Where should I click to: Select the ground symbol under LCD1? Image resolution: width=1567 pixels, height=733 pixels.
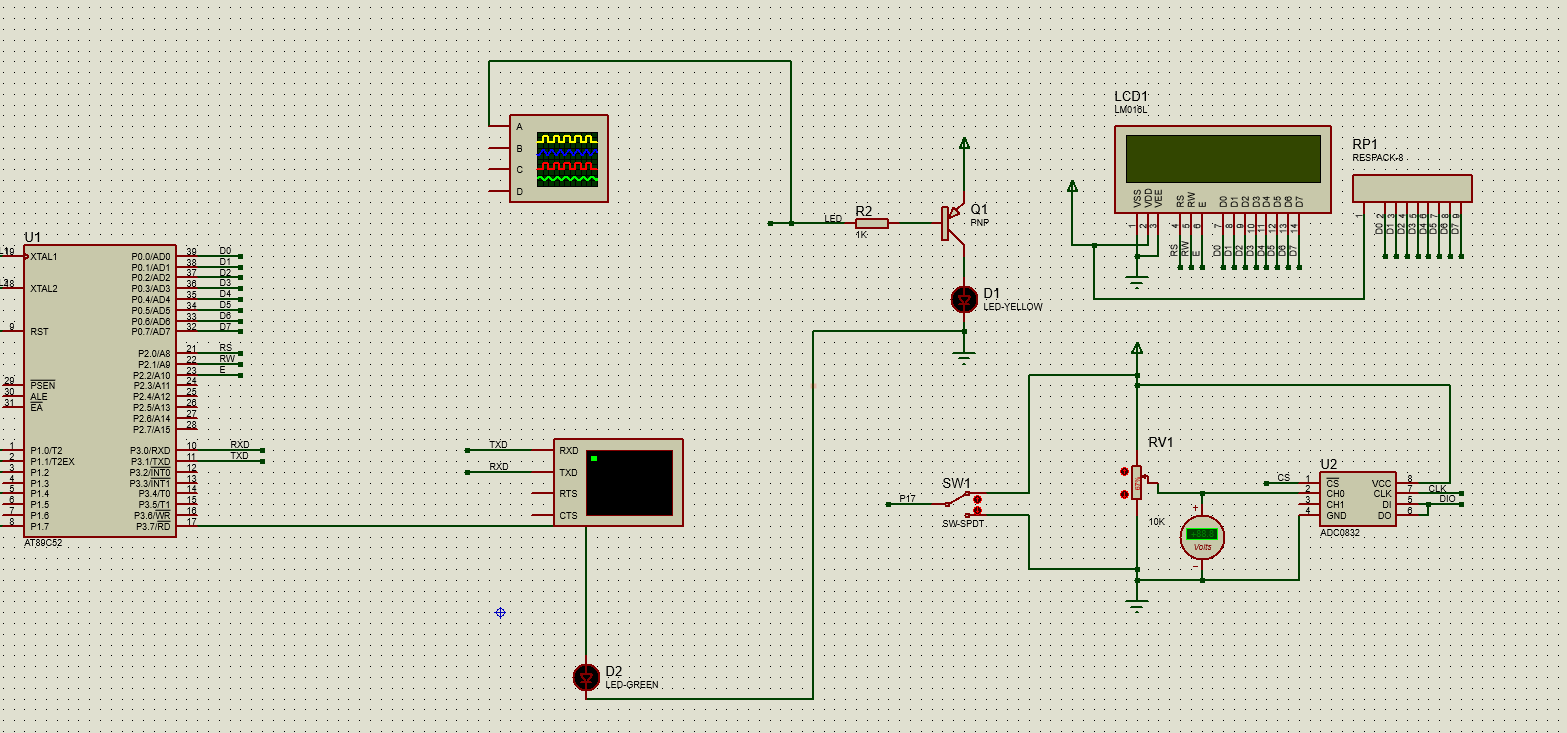point(1137,282)
